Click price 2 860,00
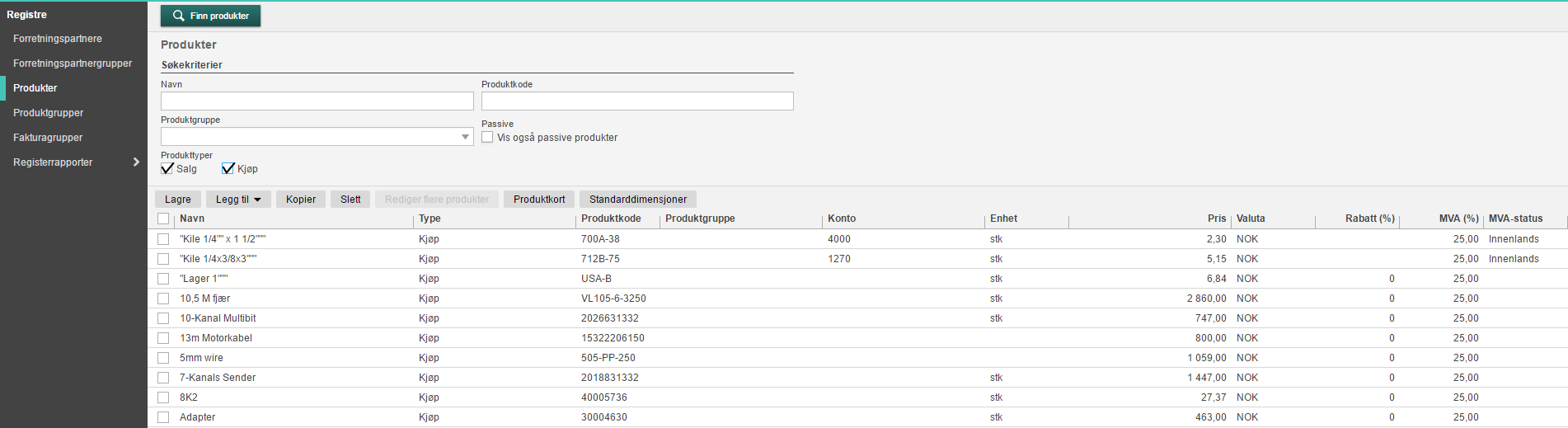Viewport: 1568px width, 428px height. point(1207,299)
